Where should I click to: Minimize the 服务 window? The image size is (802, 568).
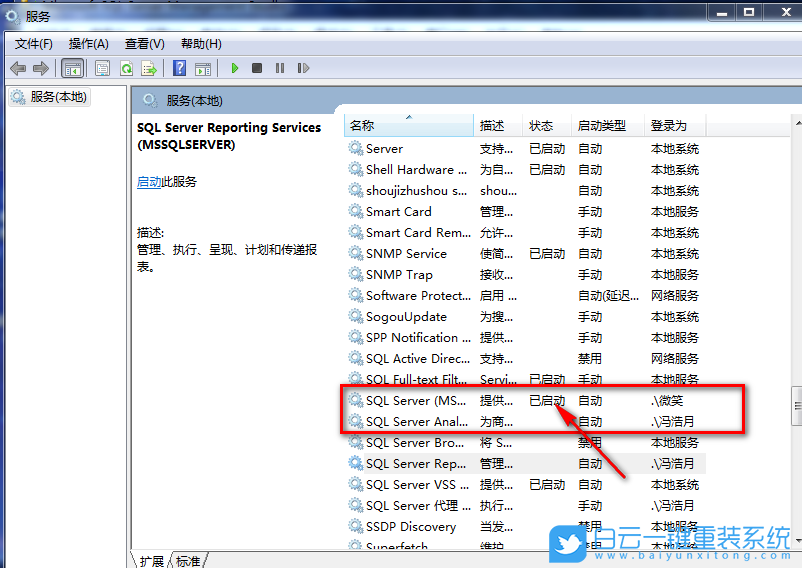point(722,13)
